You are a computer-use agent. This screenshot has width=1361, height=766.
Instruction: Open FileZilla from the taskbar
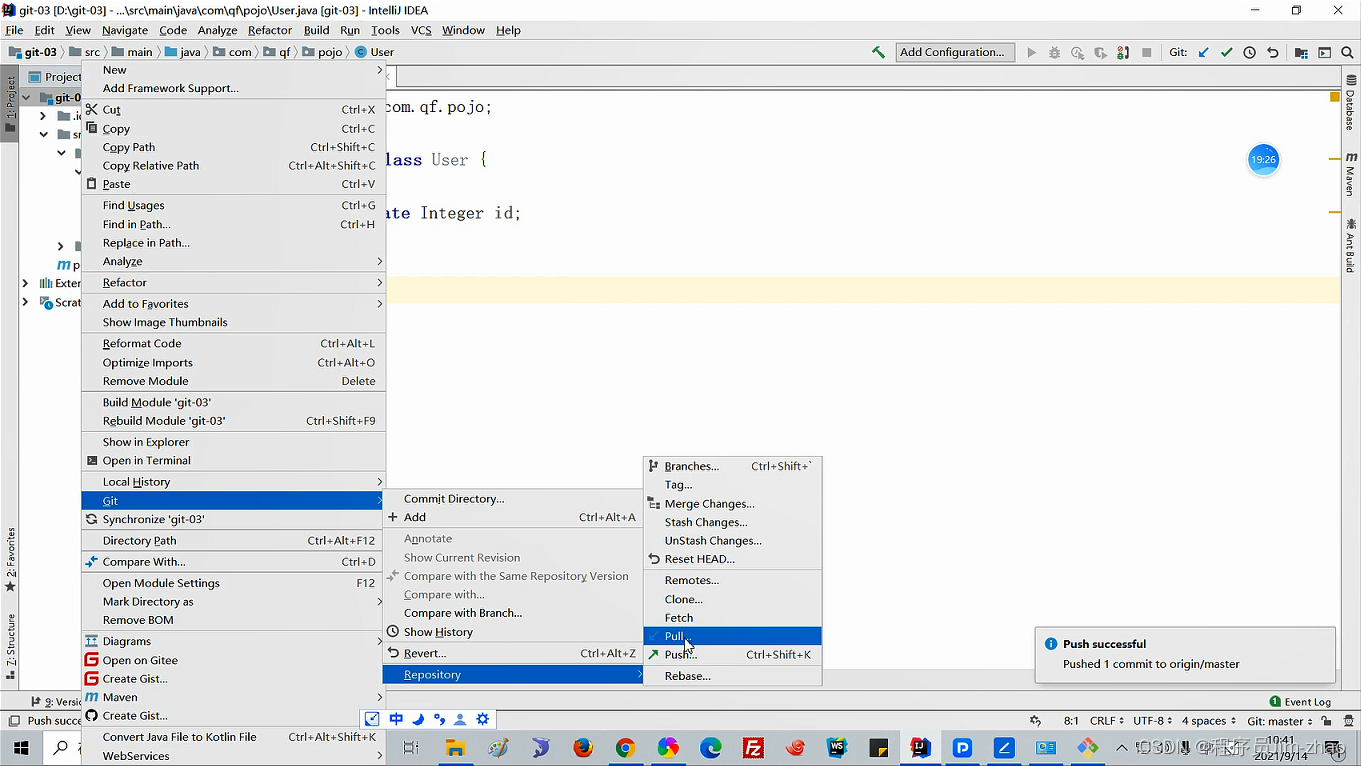tap(754, 748)
